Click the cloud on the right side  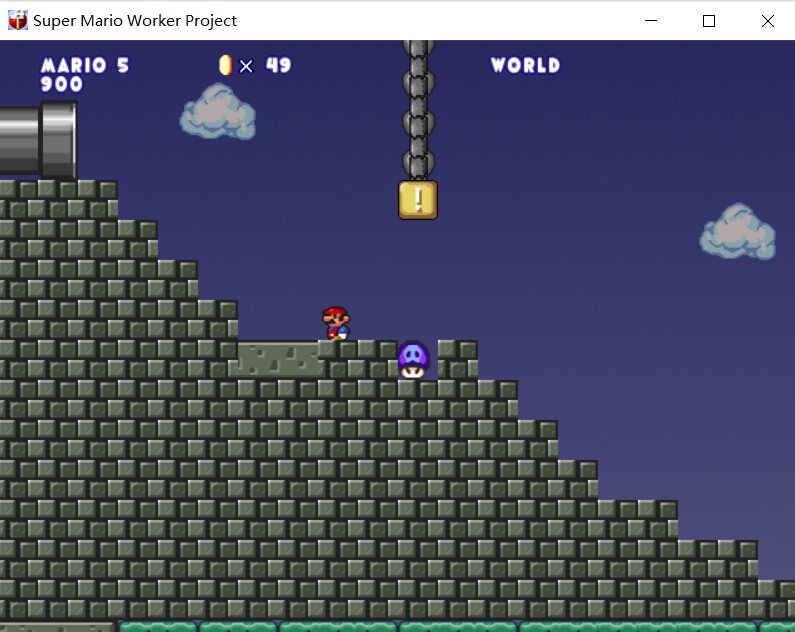738,232
